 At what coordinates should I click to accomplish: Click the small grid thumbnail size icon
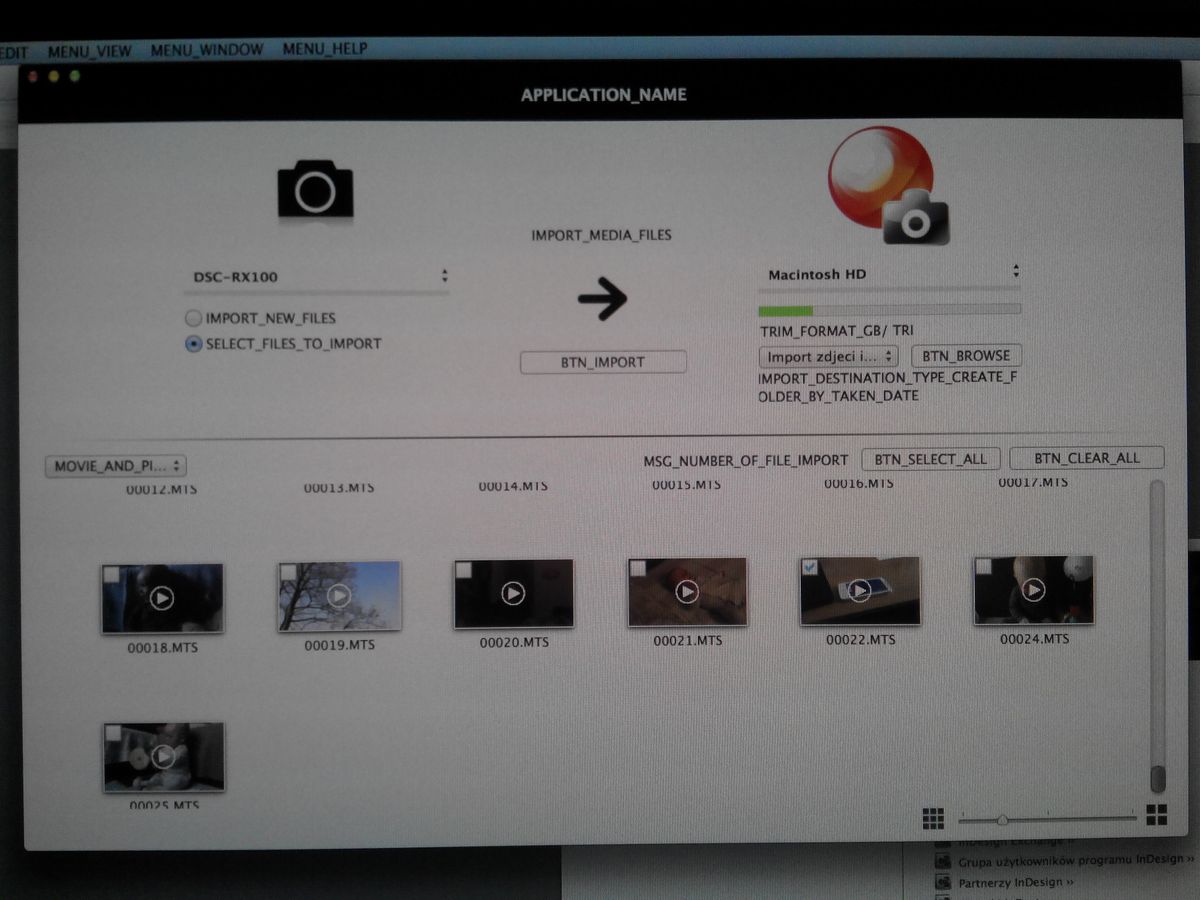tap(932, 819)
